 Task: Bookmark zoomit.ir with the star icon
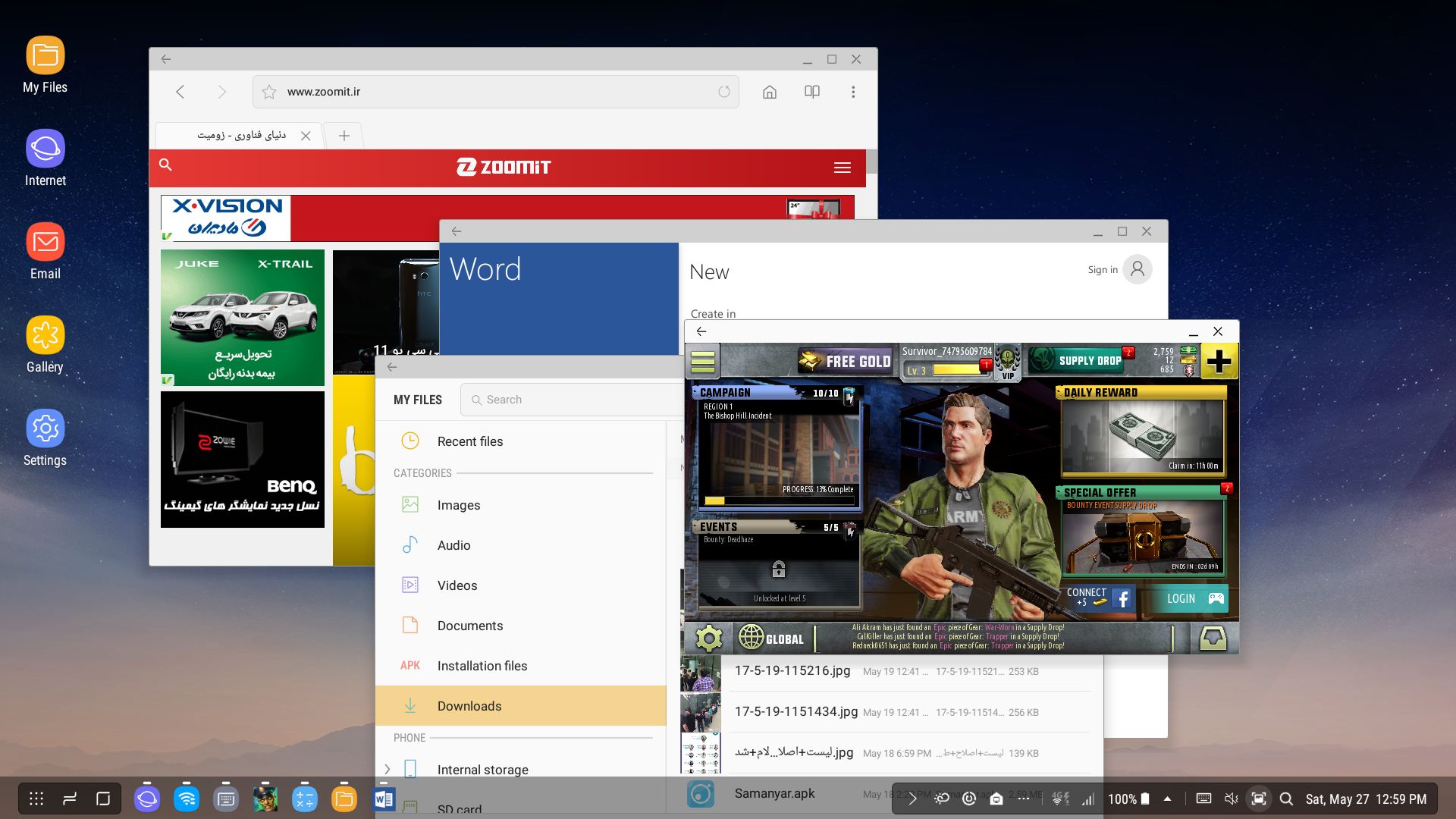click(x=269, y=92)
